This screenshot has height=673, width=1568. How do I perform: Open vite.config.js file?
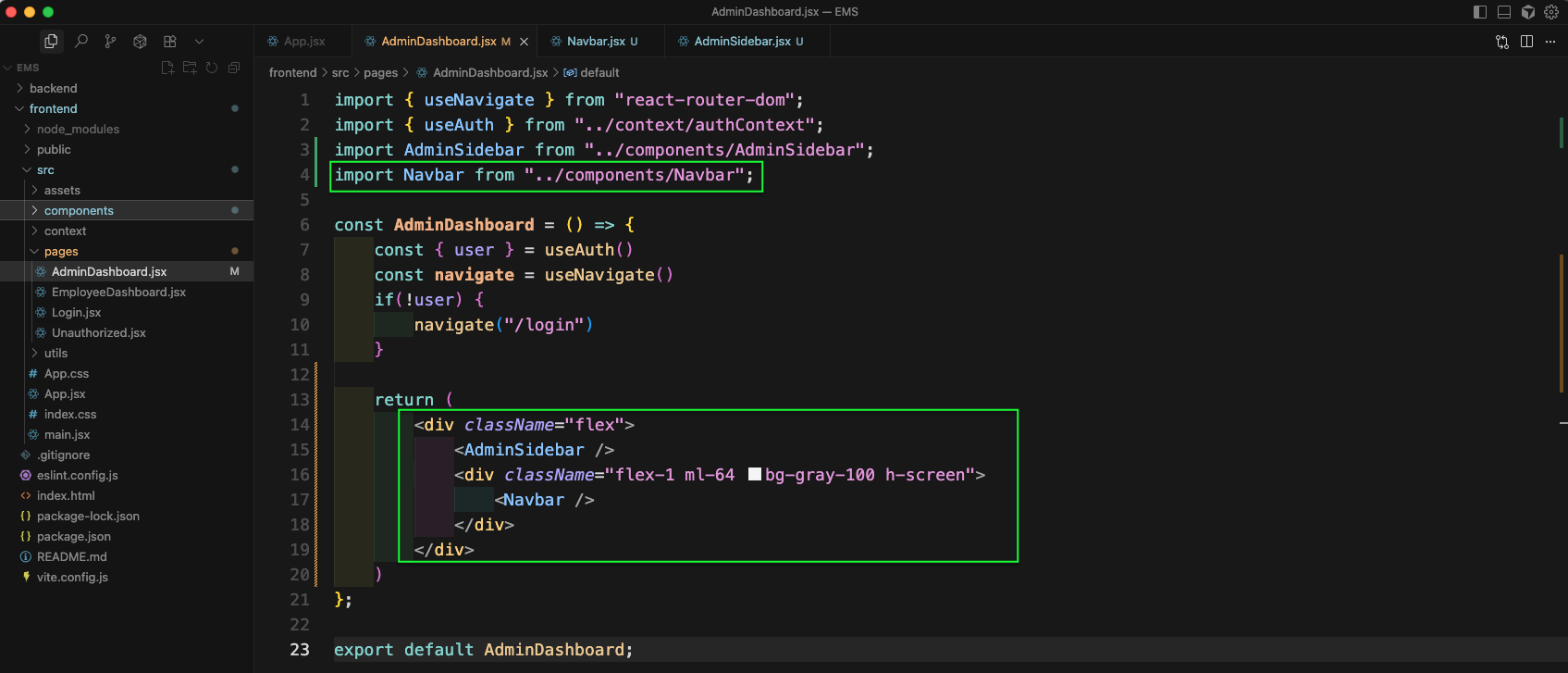(72, 577)
